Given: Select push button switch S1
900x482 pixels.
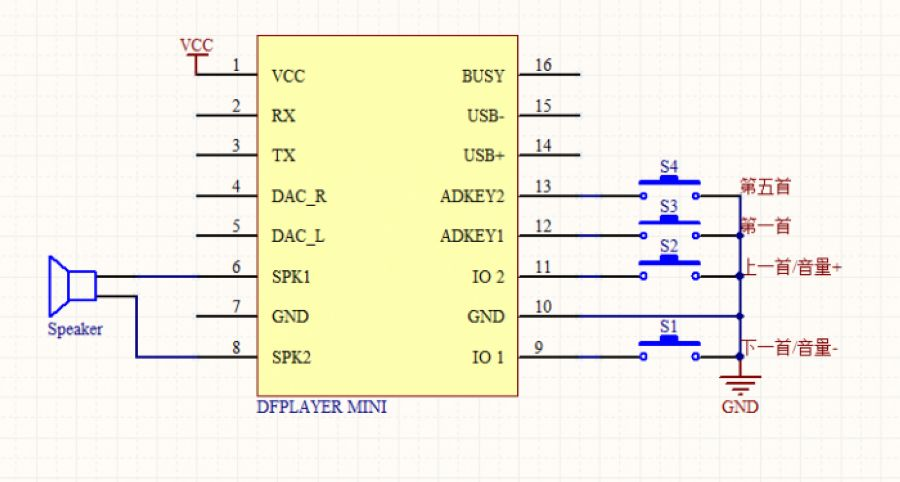Looking at the screenshot, I should pyautogui.click(x=669, y=348).
